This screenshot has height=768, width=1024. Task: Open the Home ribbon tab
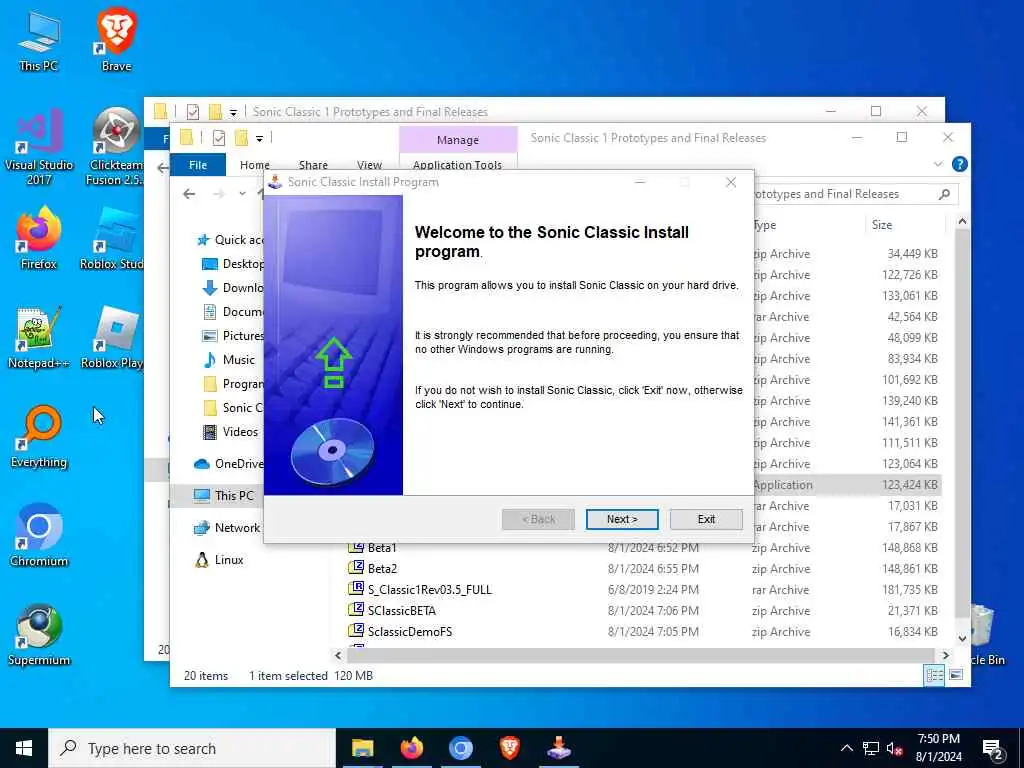[x=255, y=165]
